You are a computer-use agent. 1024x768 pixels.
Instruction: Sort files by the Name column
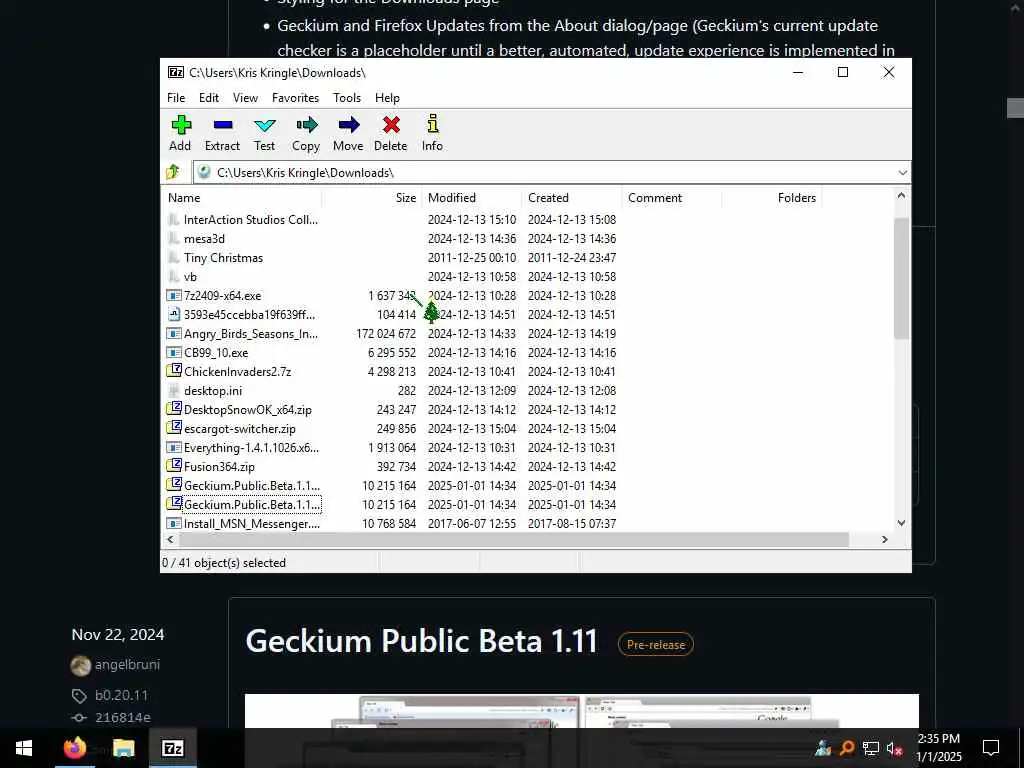[241, 198]
